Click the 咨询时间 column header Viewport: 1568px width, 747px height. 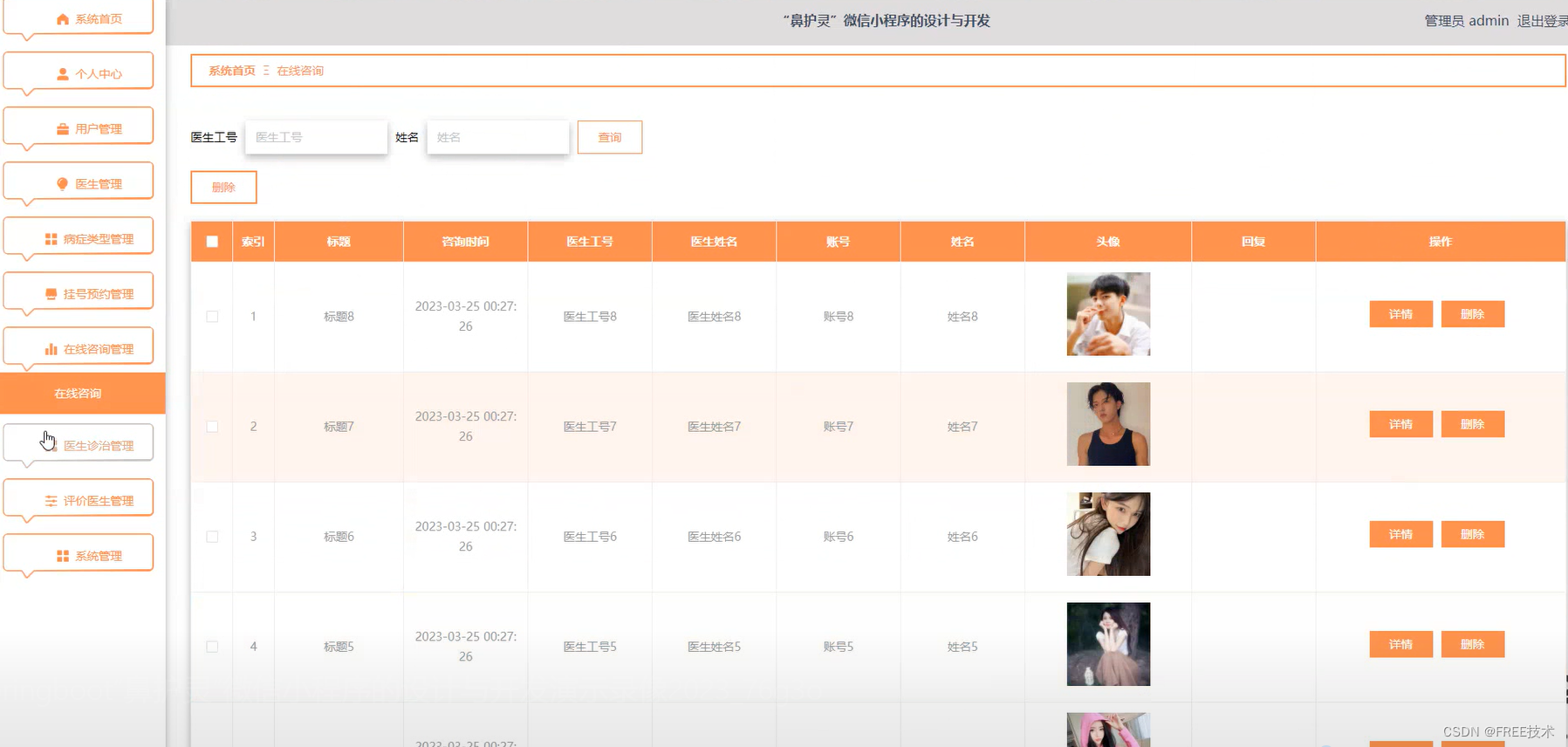(x=465, y=242)
